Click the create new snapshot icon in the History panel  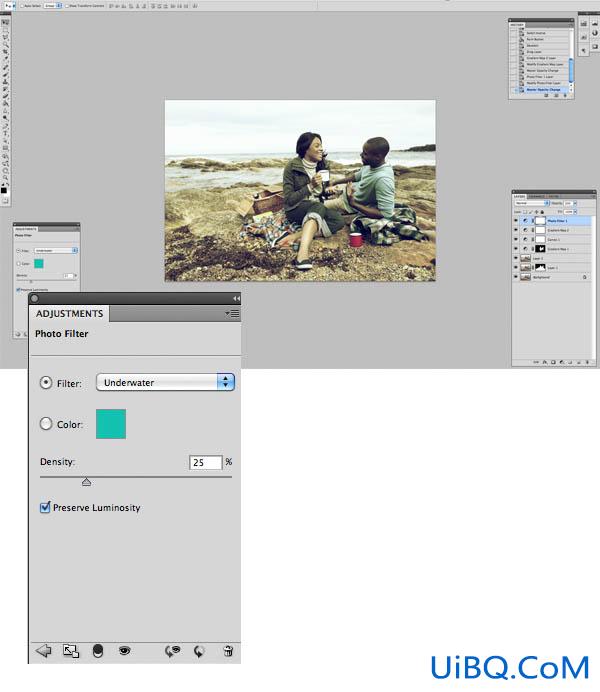click(x=556, y=95)
